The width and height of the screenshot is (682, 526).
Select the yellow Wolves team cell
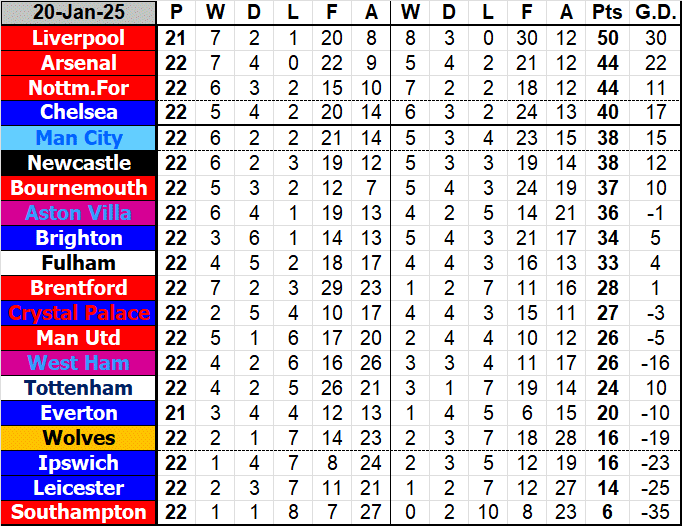pos(79,438)
